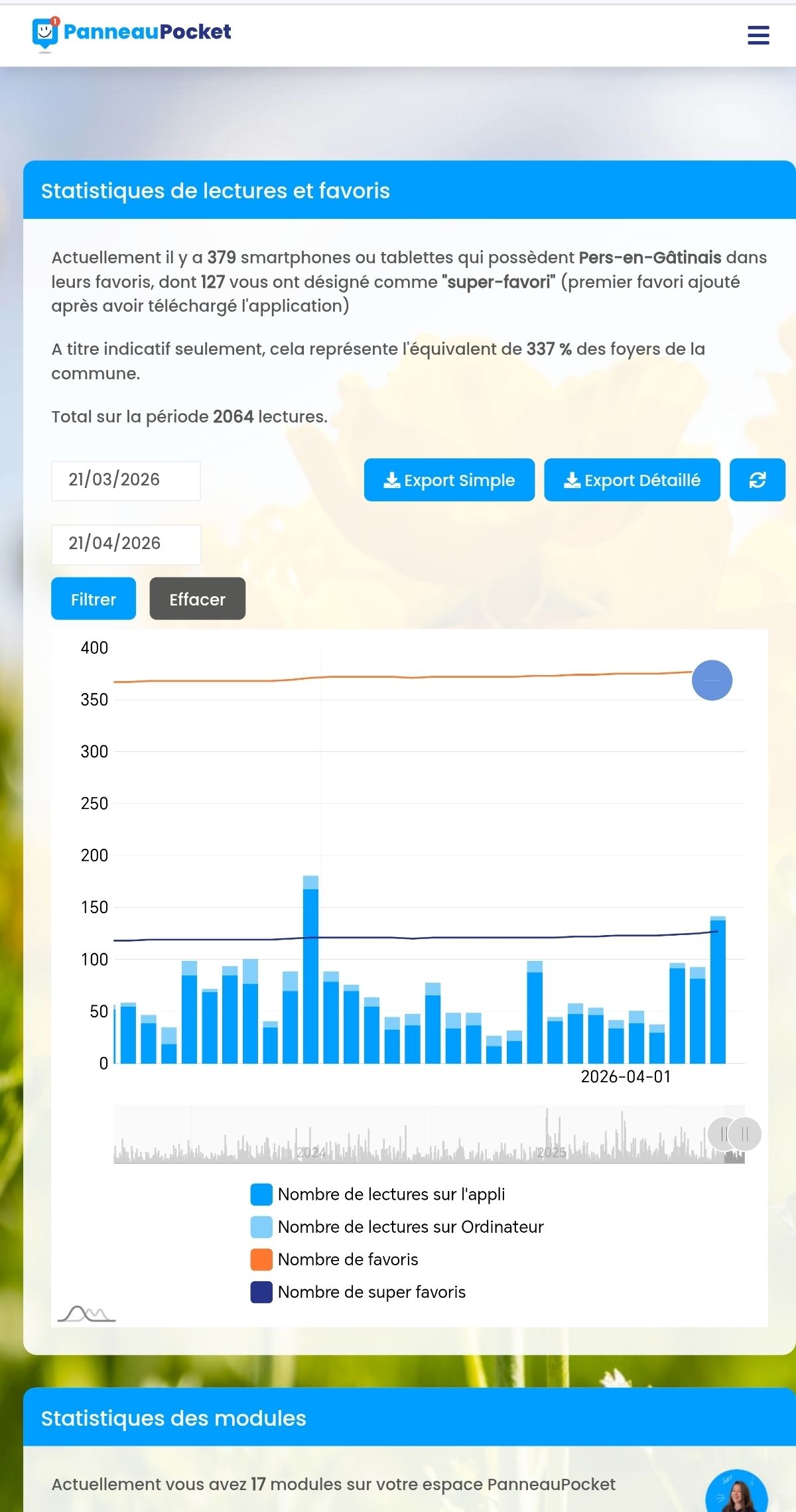Apply dates with the Filtrer button
This screenshot has width=796, height=1512.
pos(94,599)
